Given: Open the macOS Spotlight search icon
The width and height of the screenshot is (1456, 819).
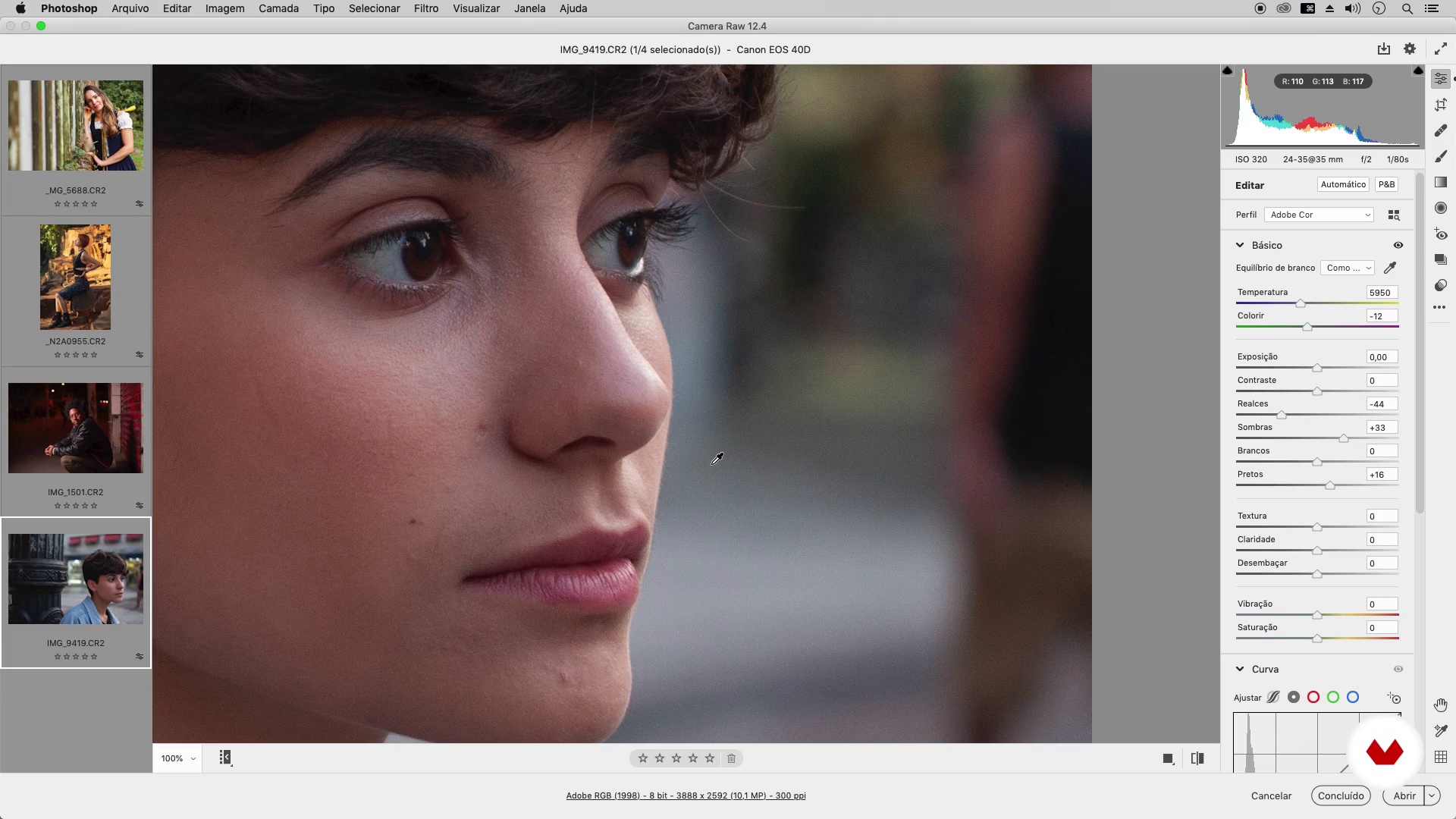Looking at the screenshot, I should [1407, 8].
